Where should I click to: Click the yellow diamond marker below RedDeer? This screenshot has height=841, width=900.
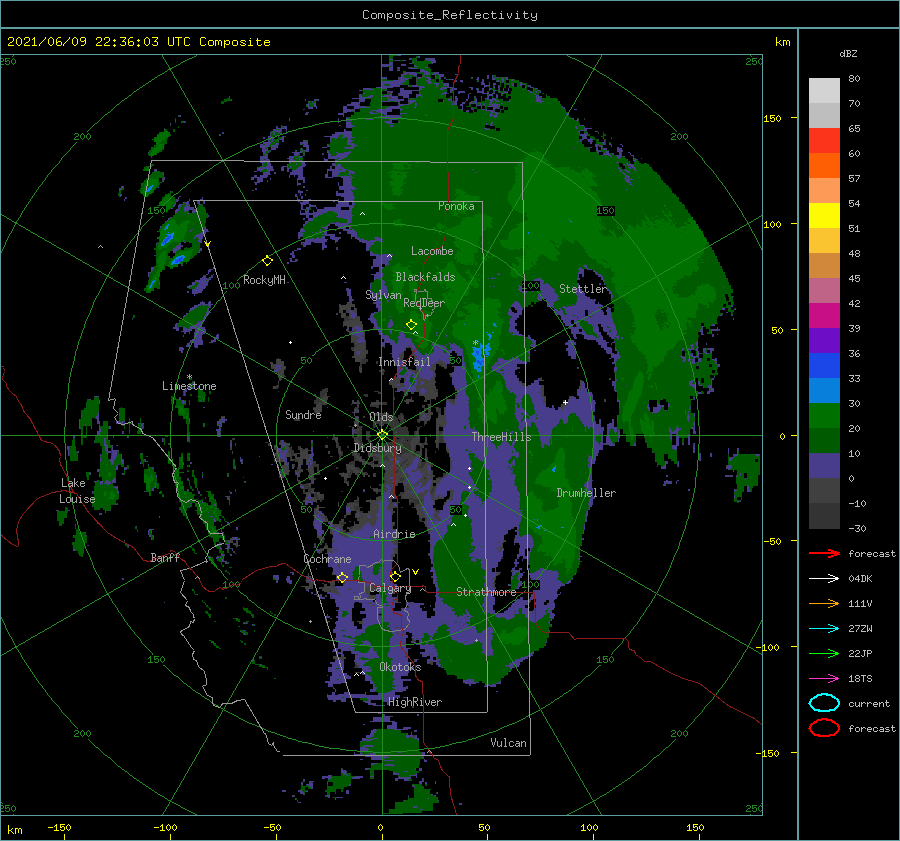click(411, 325)
